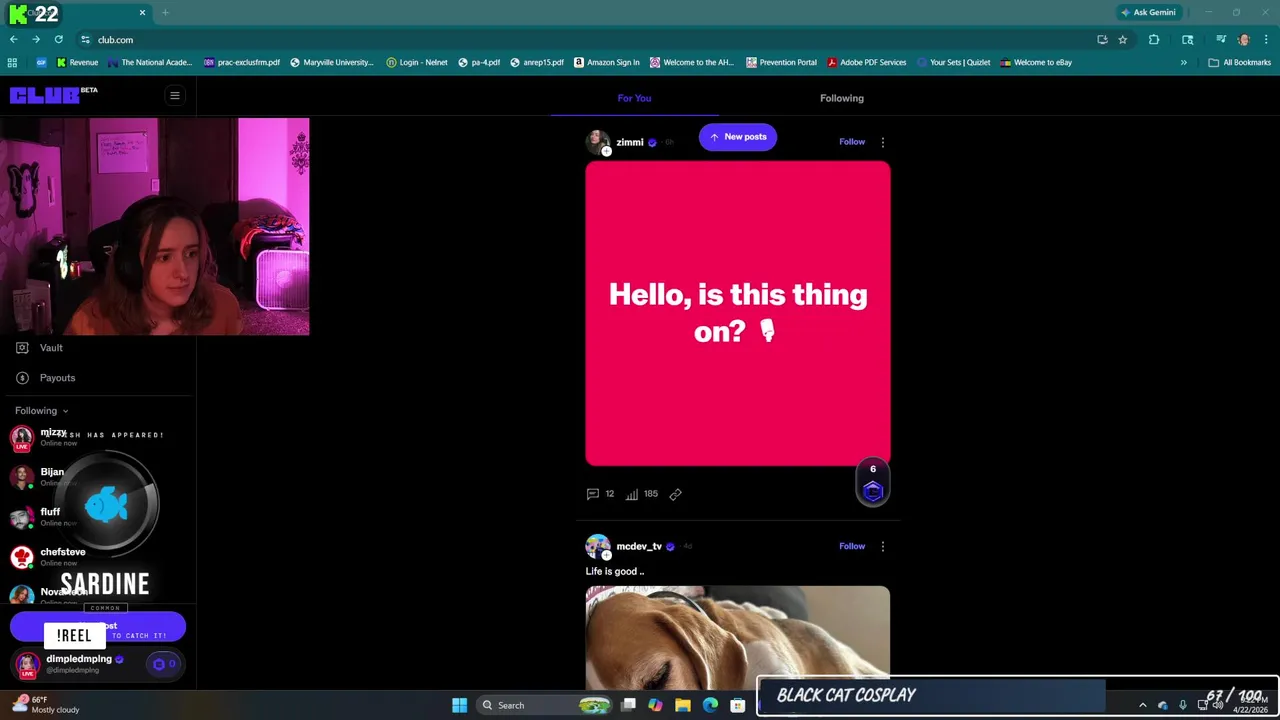1280x720 pixels.
Task: Open Windows Start menu
Action: 459,705
